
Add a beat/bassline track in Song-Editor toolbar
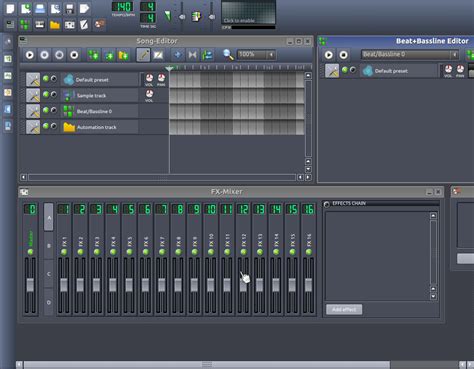coord(93,55)
